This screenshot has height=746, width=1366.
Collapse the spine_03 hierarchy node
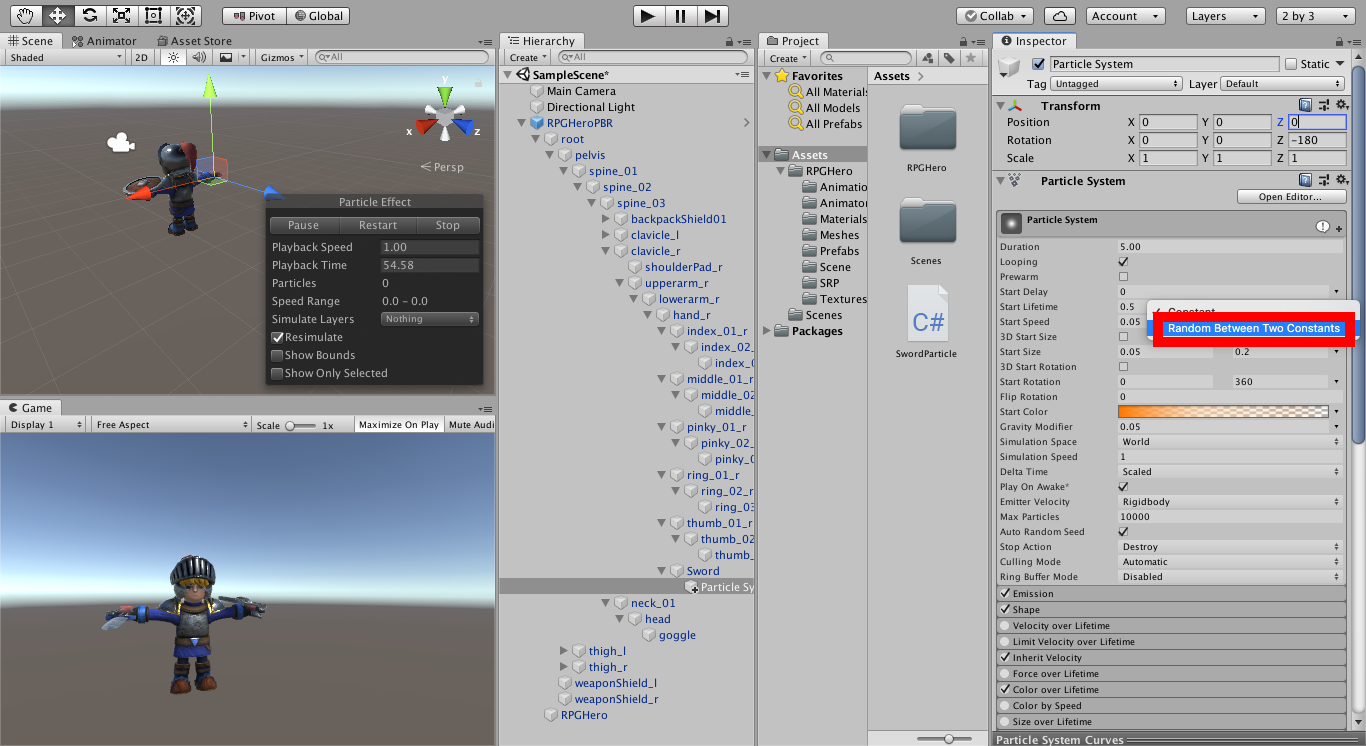coord(592,203)
